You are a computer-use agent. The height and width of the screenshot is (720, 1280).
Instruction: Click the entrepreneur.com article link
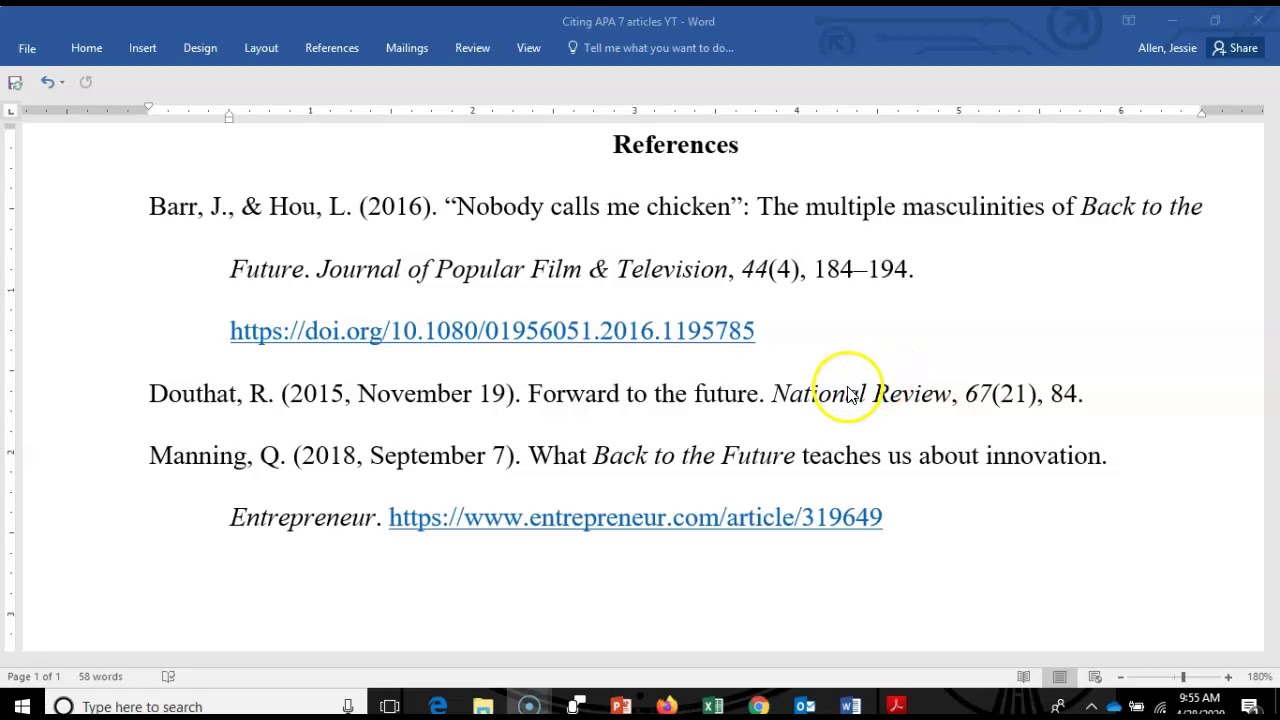(x=635, y=517)
